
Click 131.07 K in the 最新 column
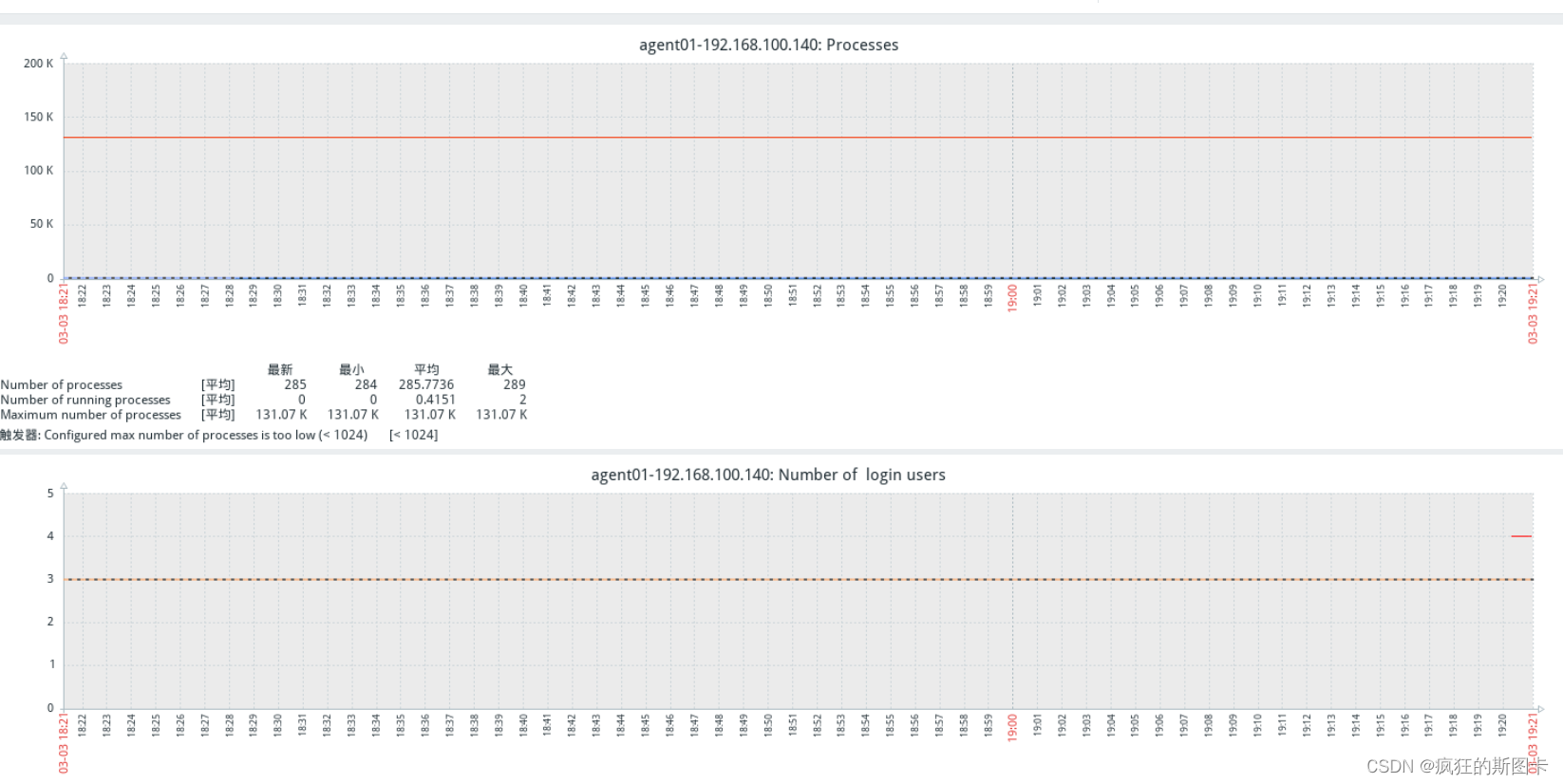tap(281, 415)
